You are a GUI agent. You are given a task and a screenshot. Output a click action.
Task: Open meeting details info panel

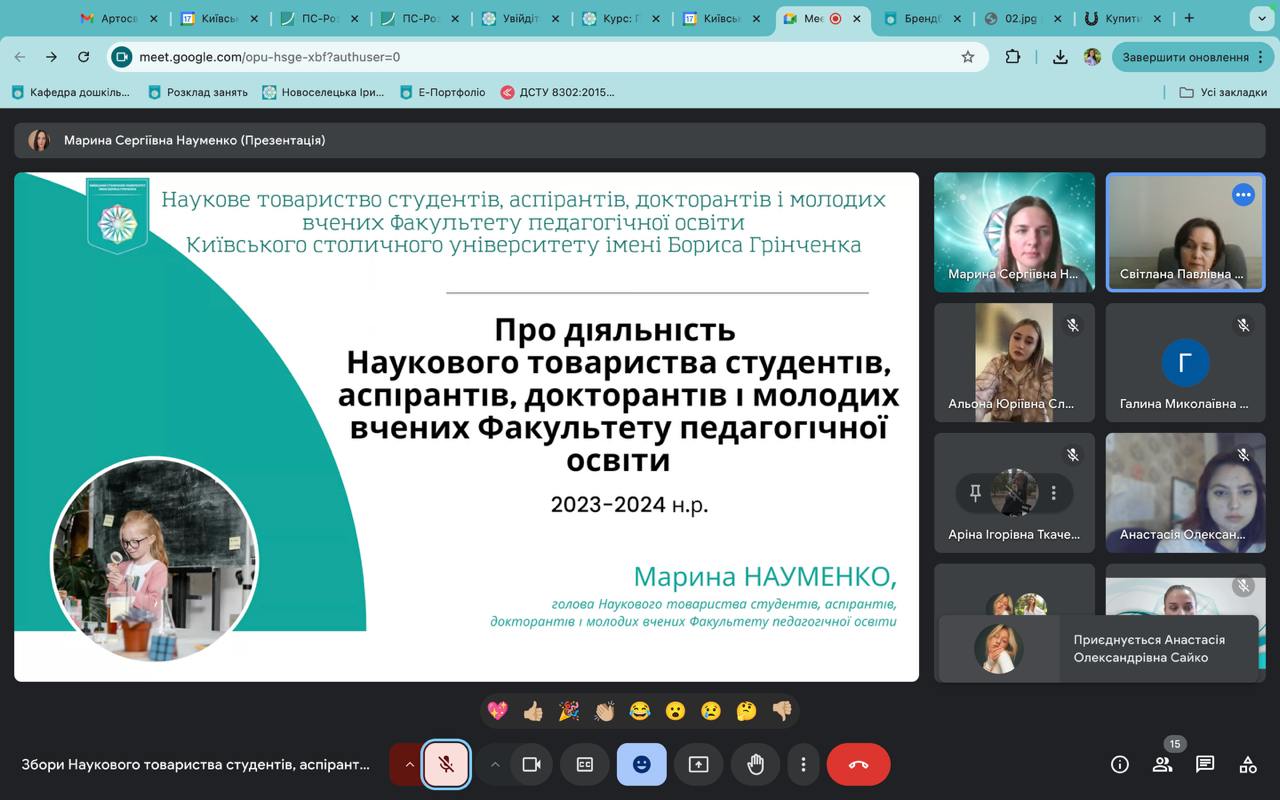1119,764
